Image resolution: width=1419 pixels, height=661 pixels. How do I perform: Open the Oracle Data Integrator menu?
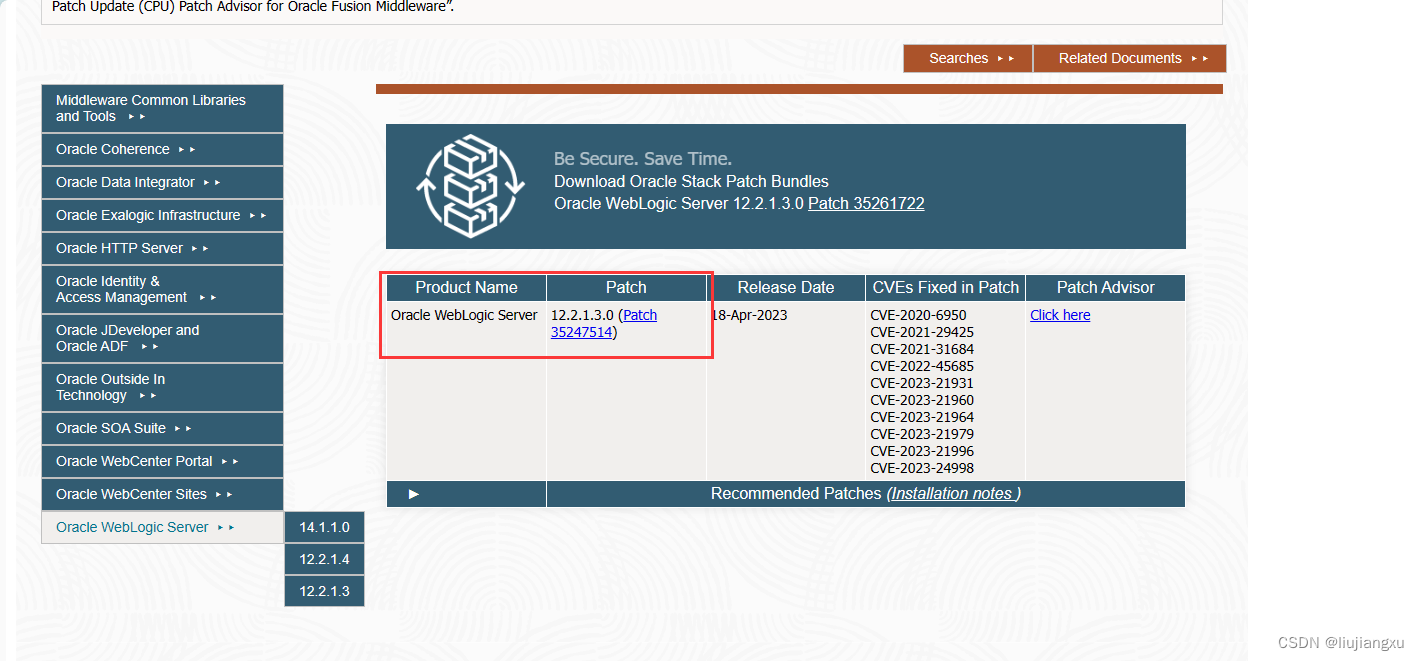point(162,182)
